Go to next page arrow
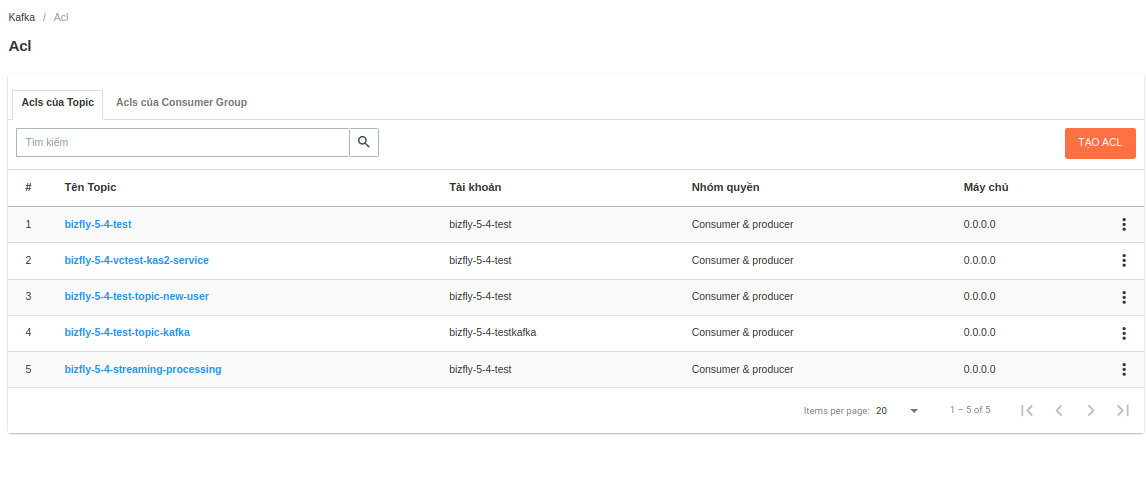The width and height of the screenshot is (1146, 487). [x=1091, y=410]
